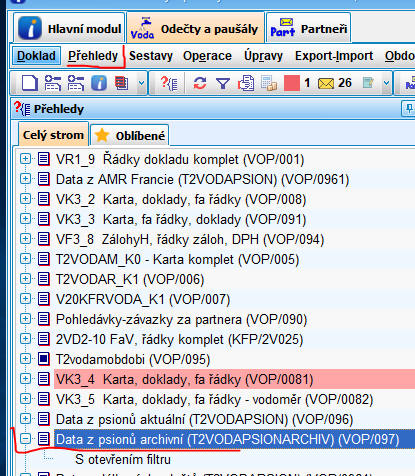Select Data z AMR Francie (VOP/0961)
Screen dimensions: 415x476
[202, 179]
